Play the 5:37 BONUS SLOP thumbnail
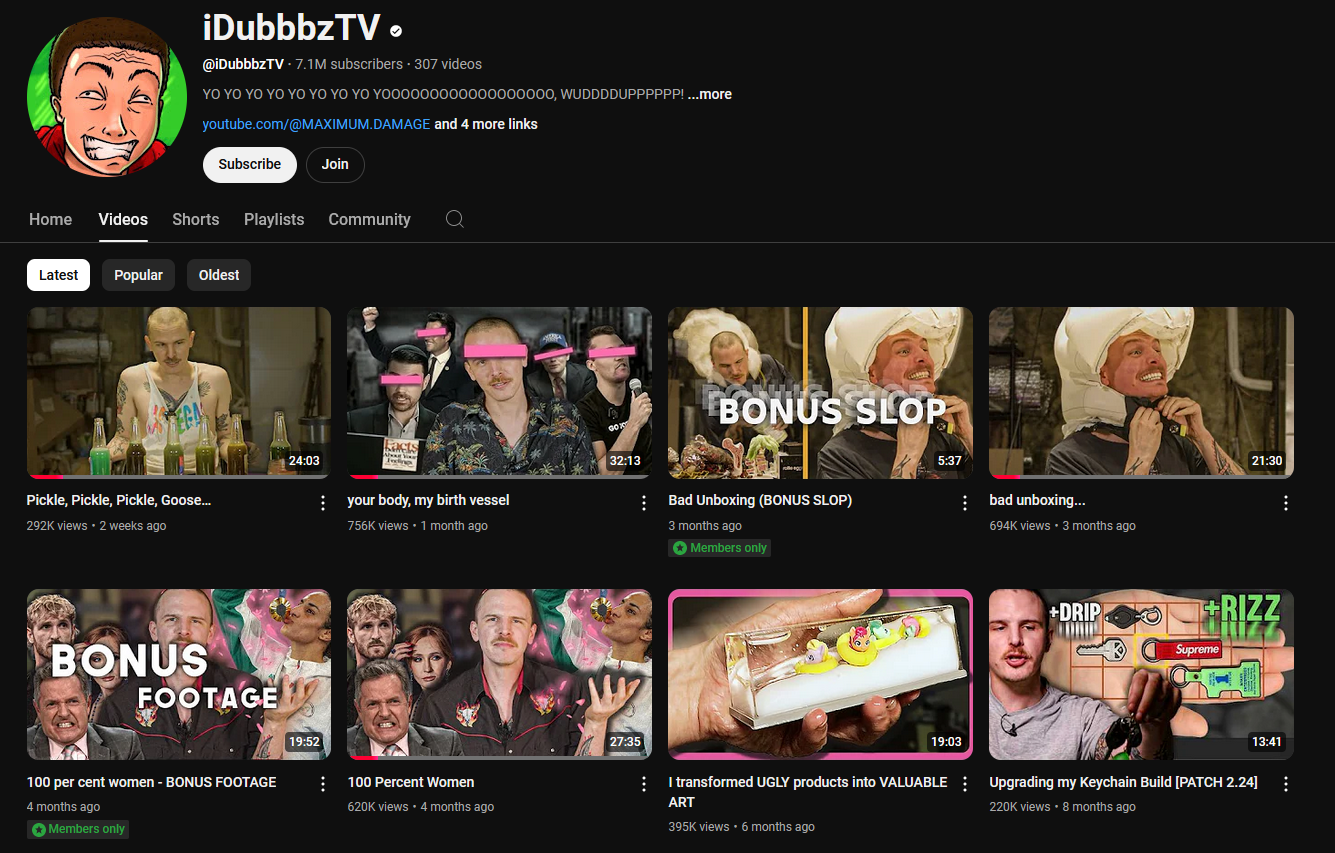Viewport: 1335px width, 853px height. point(821,392)
